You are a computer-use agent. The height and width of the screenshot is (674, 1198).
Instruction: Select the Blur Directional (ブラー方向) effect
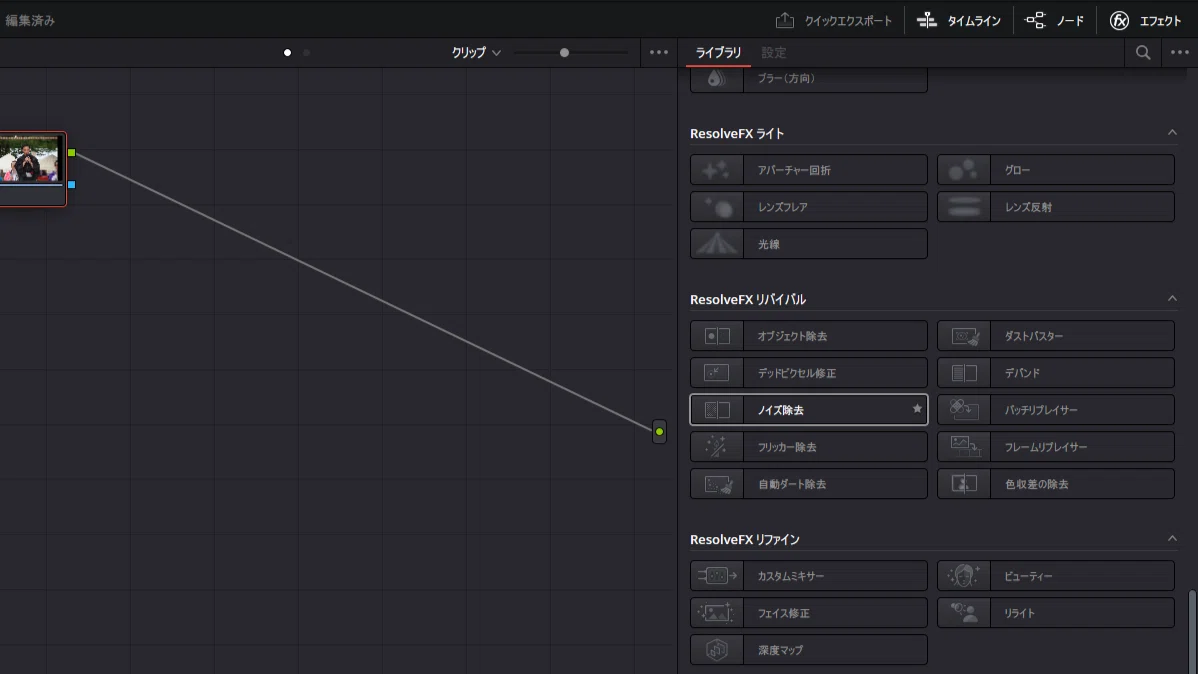(808, 79)
